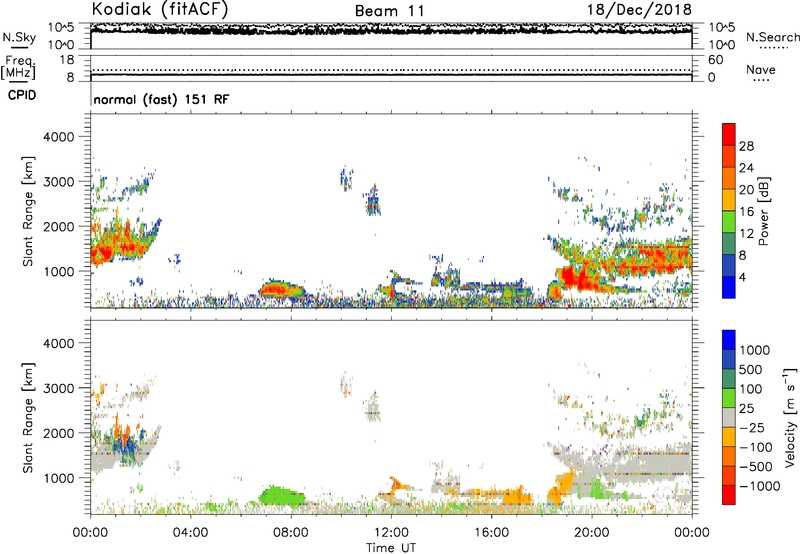
Task: Click the "18" frequency axis label
Action: click(67, 60)
